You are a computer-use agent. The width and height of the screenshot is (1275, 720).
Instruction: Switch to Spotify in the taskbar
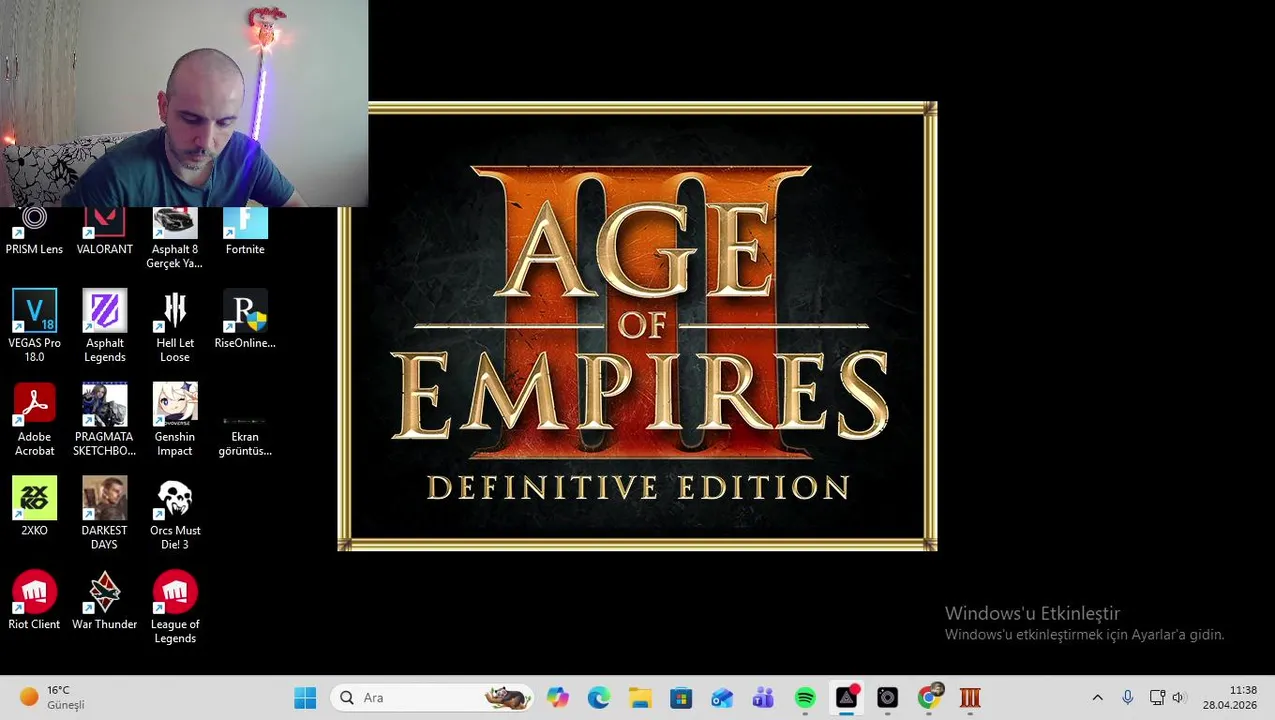pos(805,698)
